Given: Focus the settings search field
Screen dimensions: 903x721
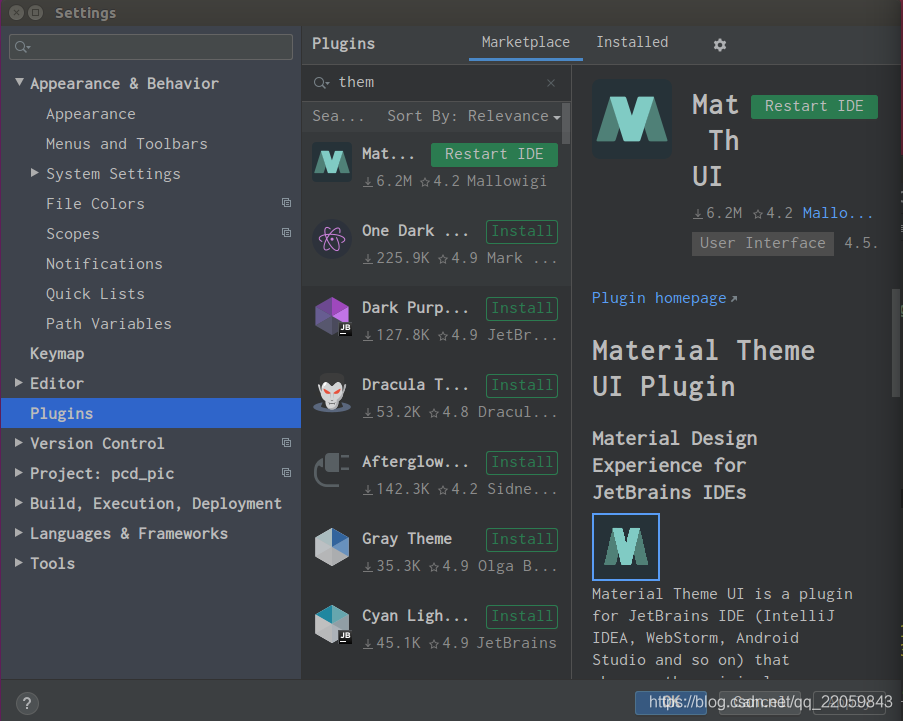Looking at the screenshot, I should pyautogui.click(x=151, y=47).
